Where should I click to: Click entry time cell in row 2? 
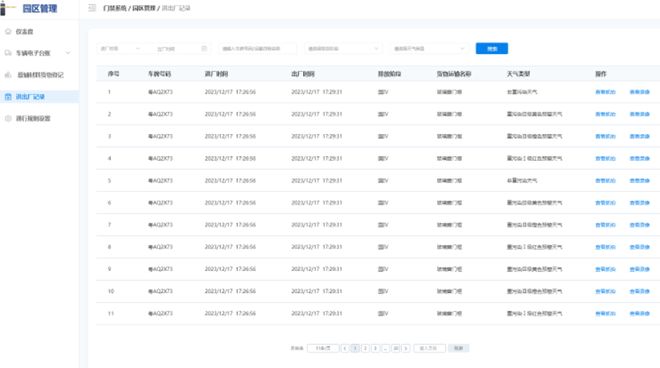click(x=230, y=114)
